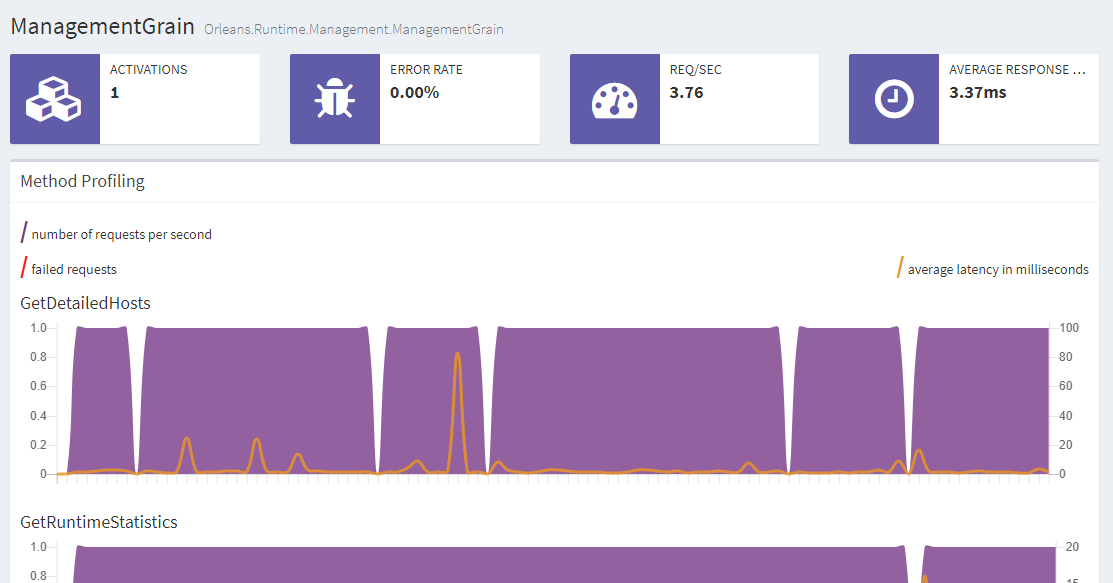
Task: Click the "number of requests per second" legend text
Action: tap(121, 235)
